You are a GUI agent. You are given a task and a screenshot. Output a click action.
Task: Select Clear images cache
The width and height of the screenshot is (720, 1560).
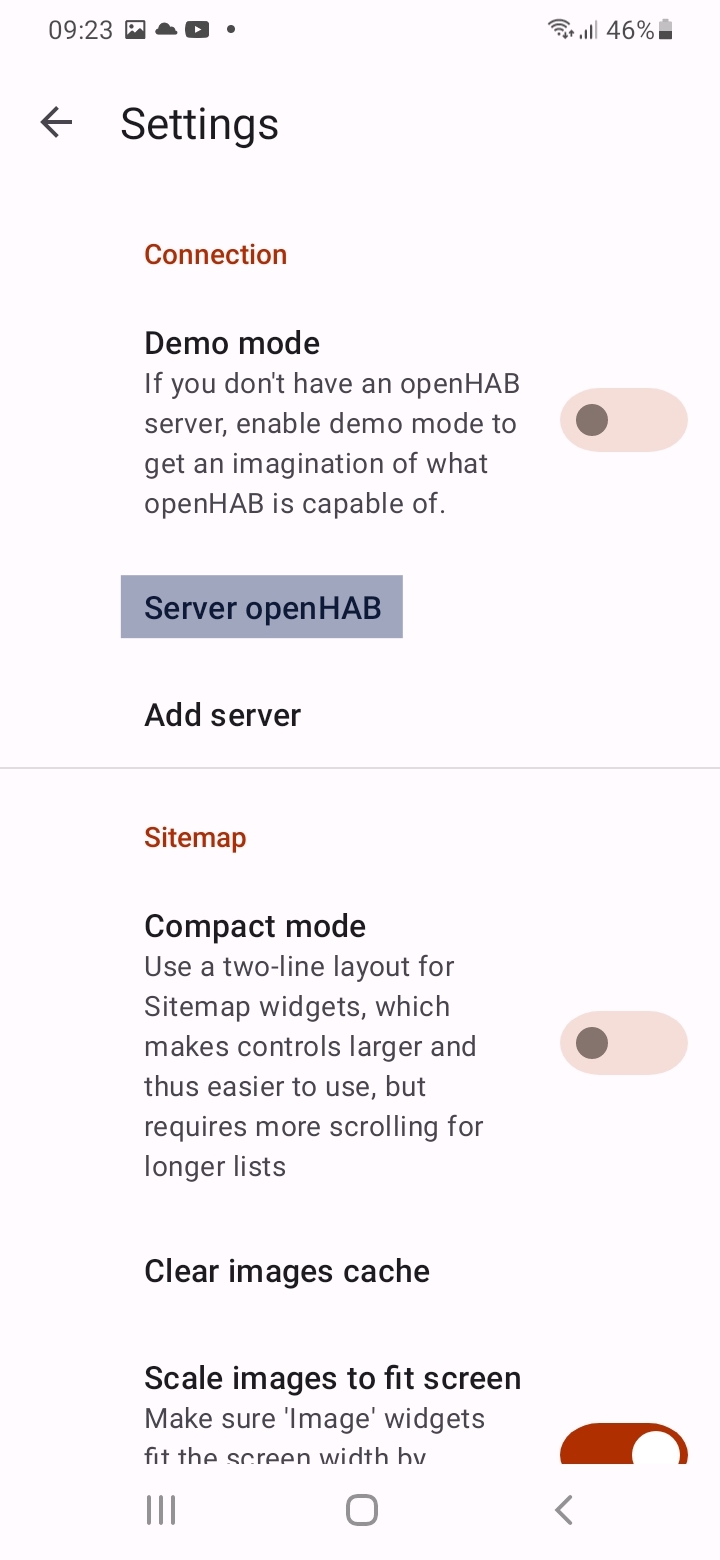[x=286, y=1270]
